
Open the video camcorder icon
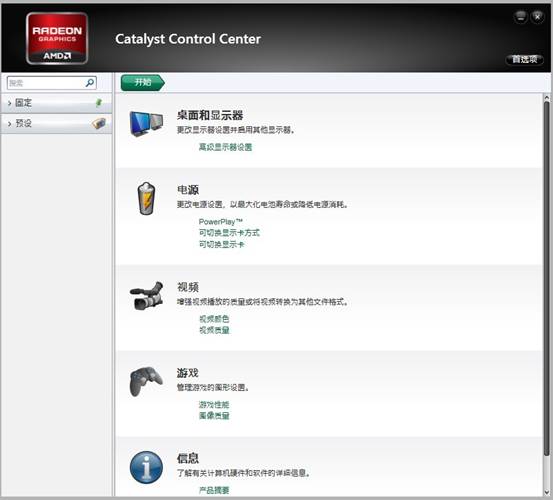point(146,295)
